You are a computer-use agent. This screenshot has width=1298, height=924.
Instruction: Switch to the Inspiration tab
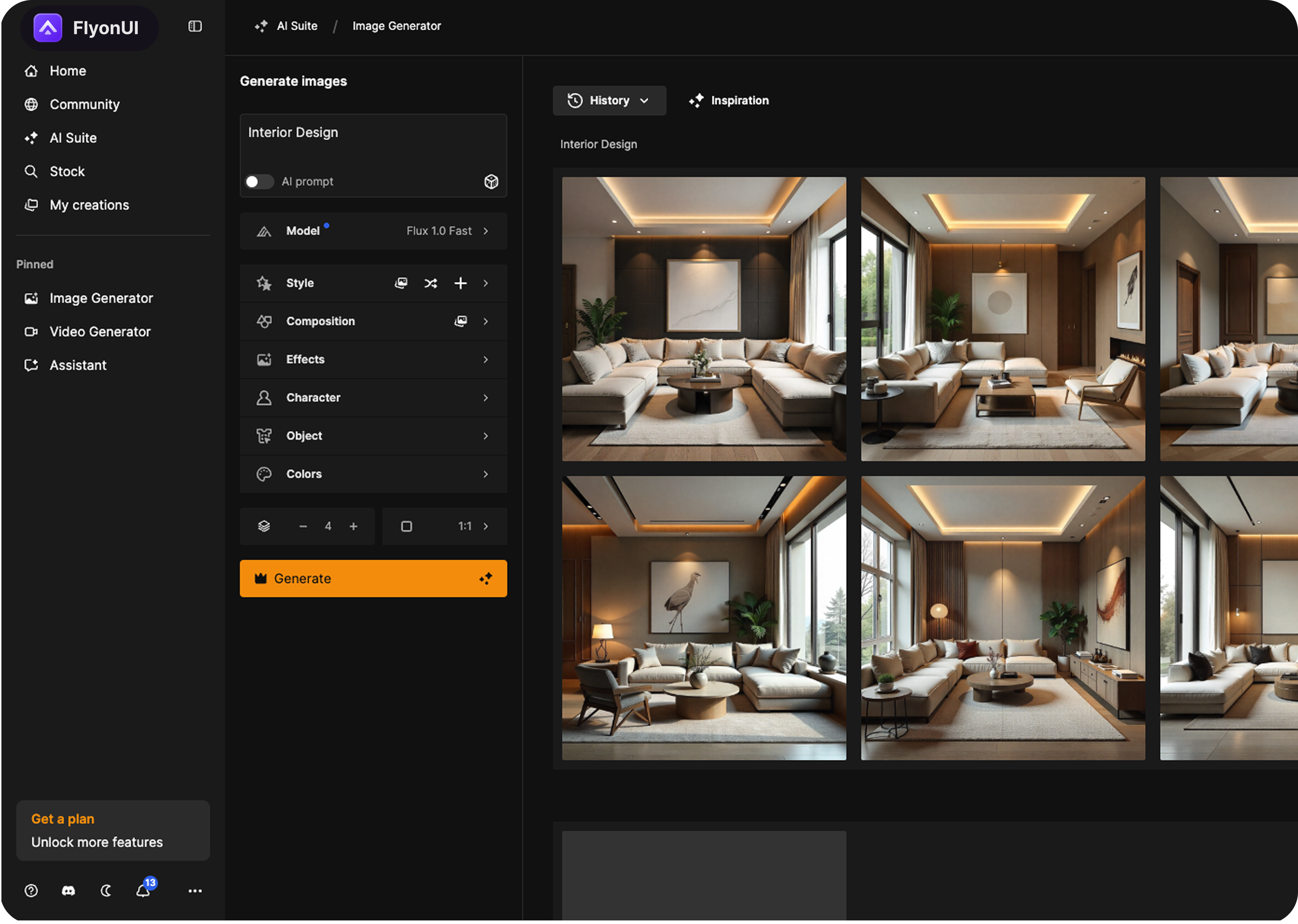(728, 101)
